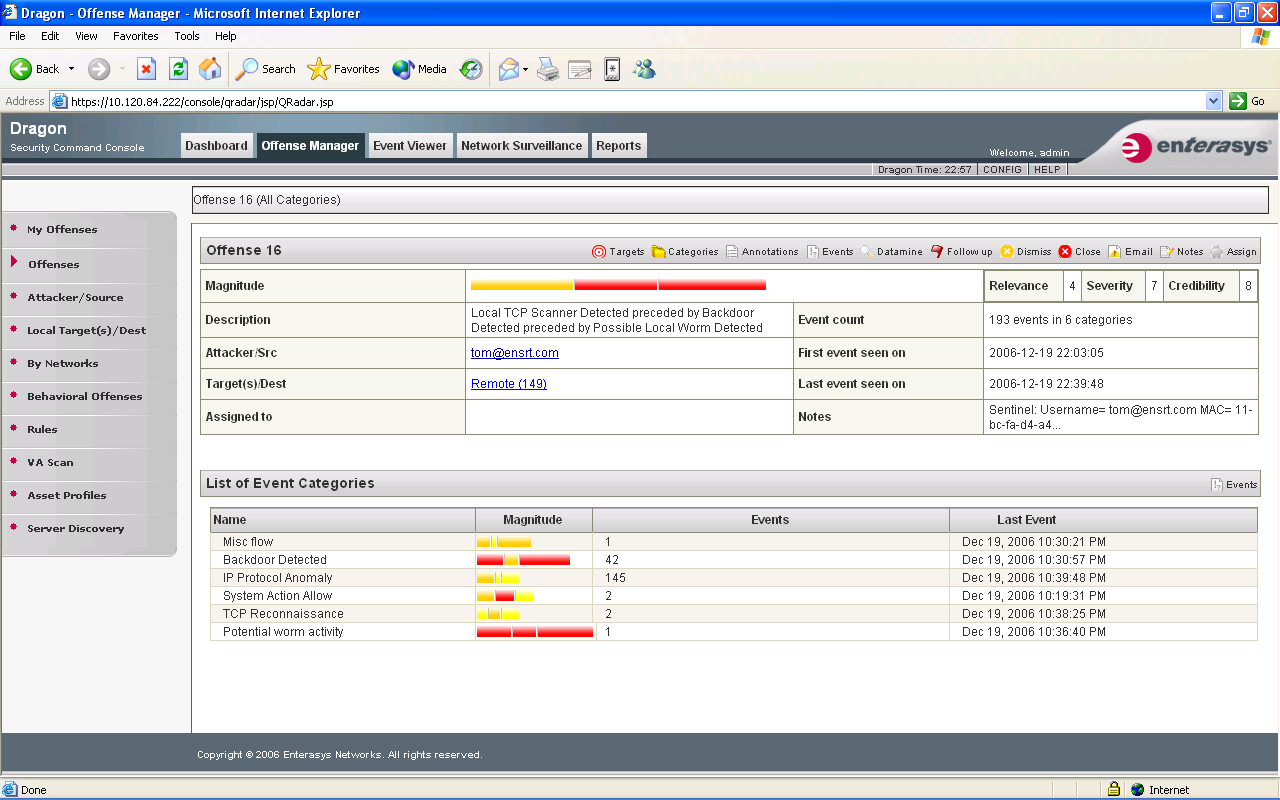Screen dimensions: 1280x800
Task: Expand the Forward button history dropdown
Action: click(x=122, y=69)
